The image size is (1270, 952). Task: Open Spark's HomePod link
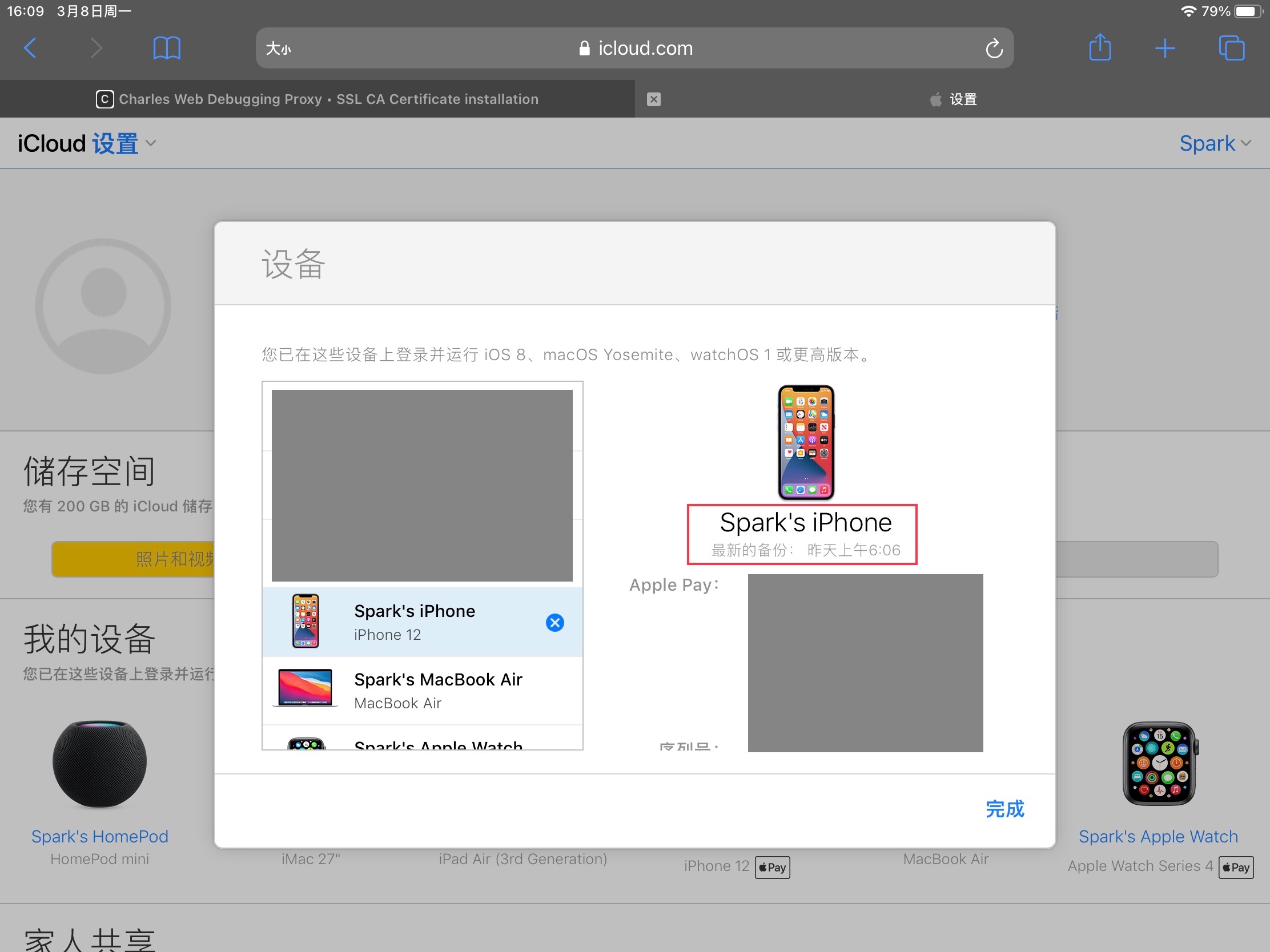coord(100,836)
